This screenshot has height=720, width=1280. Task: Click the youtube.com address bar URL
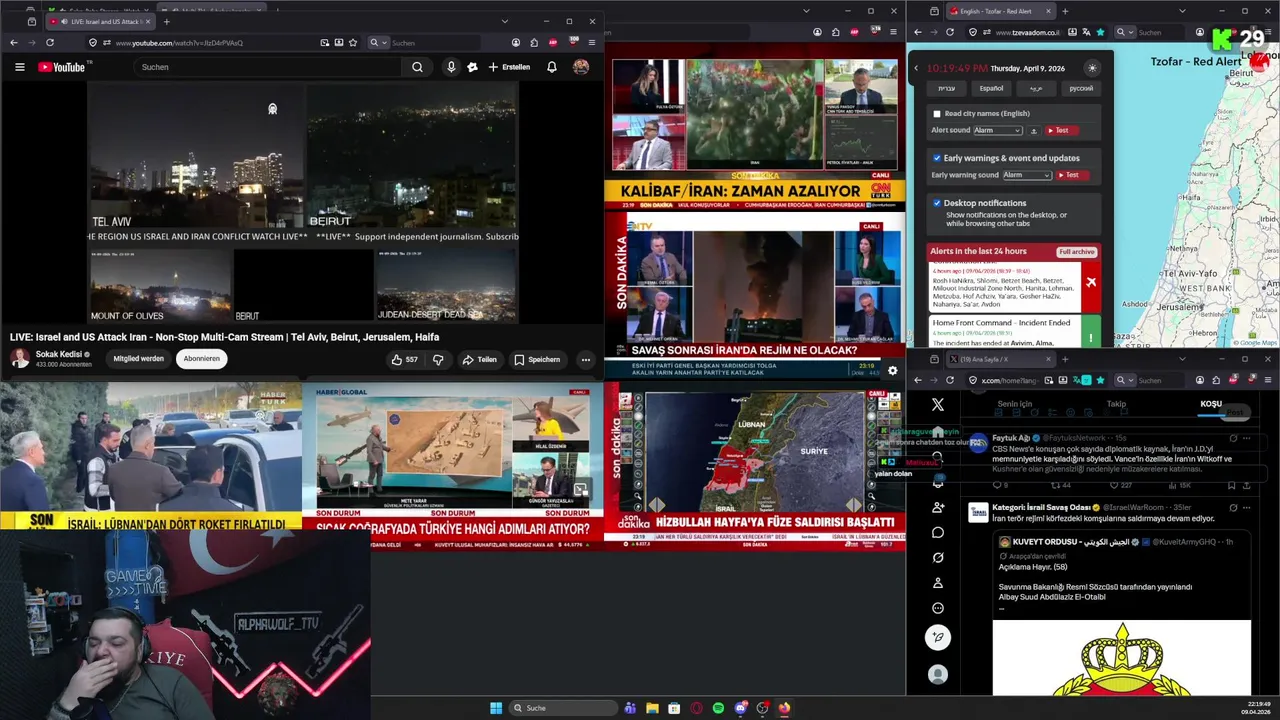click(x=179, y=43)
